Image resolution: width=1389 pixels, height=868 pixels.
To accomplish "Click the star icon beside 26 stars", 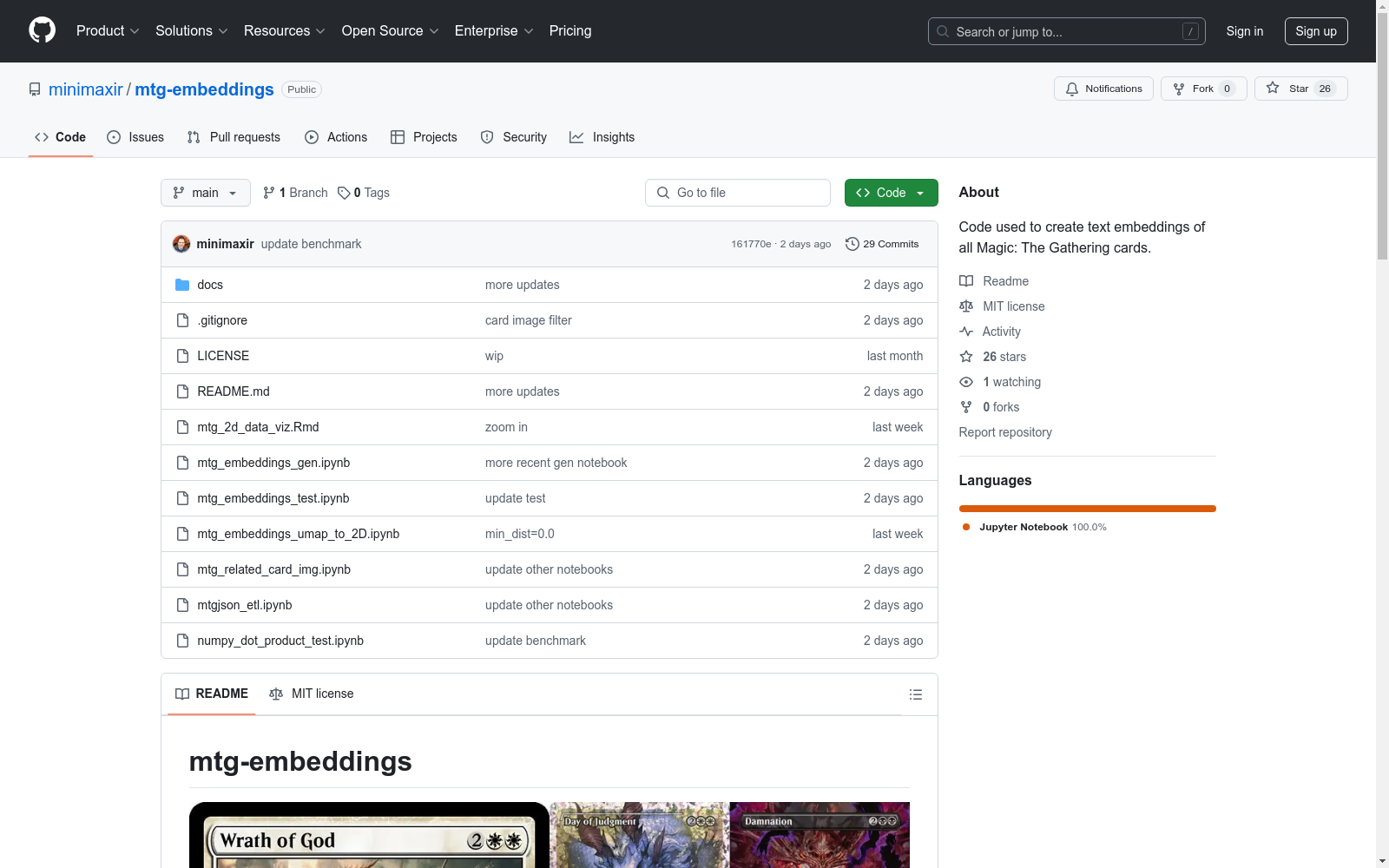I will (966, 357).
